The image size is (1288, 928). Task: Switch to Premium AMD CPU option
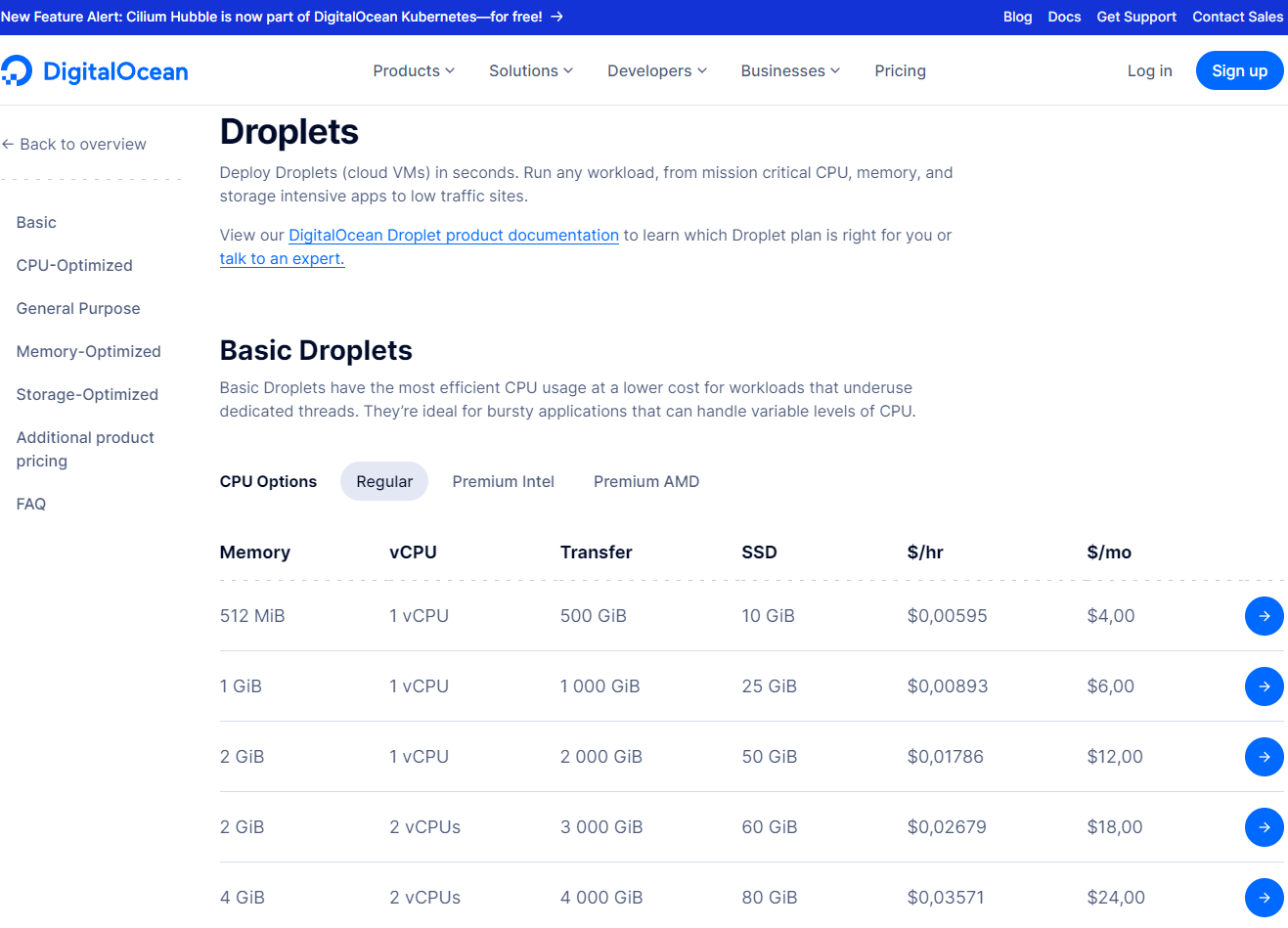coord(646,481)
